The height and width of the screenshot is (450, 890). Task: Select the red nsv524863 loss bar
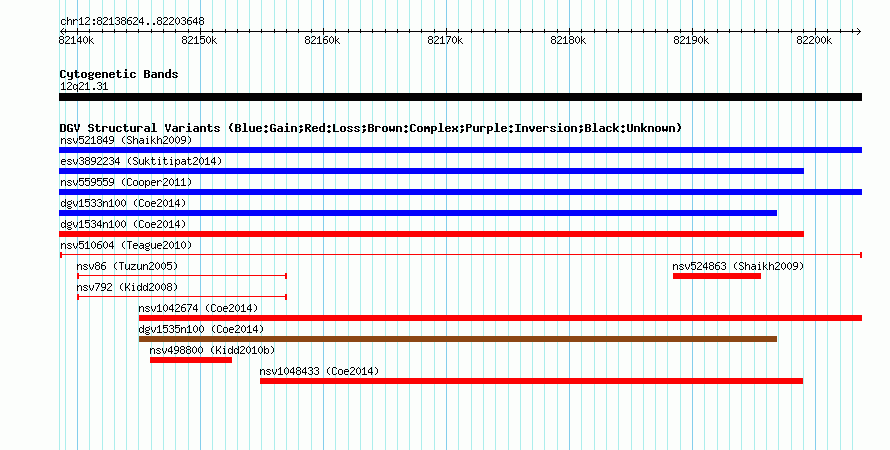717,276
